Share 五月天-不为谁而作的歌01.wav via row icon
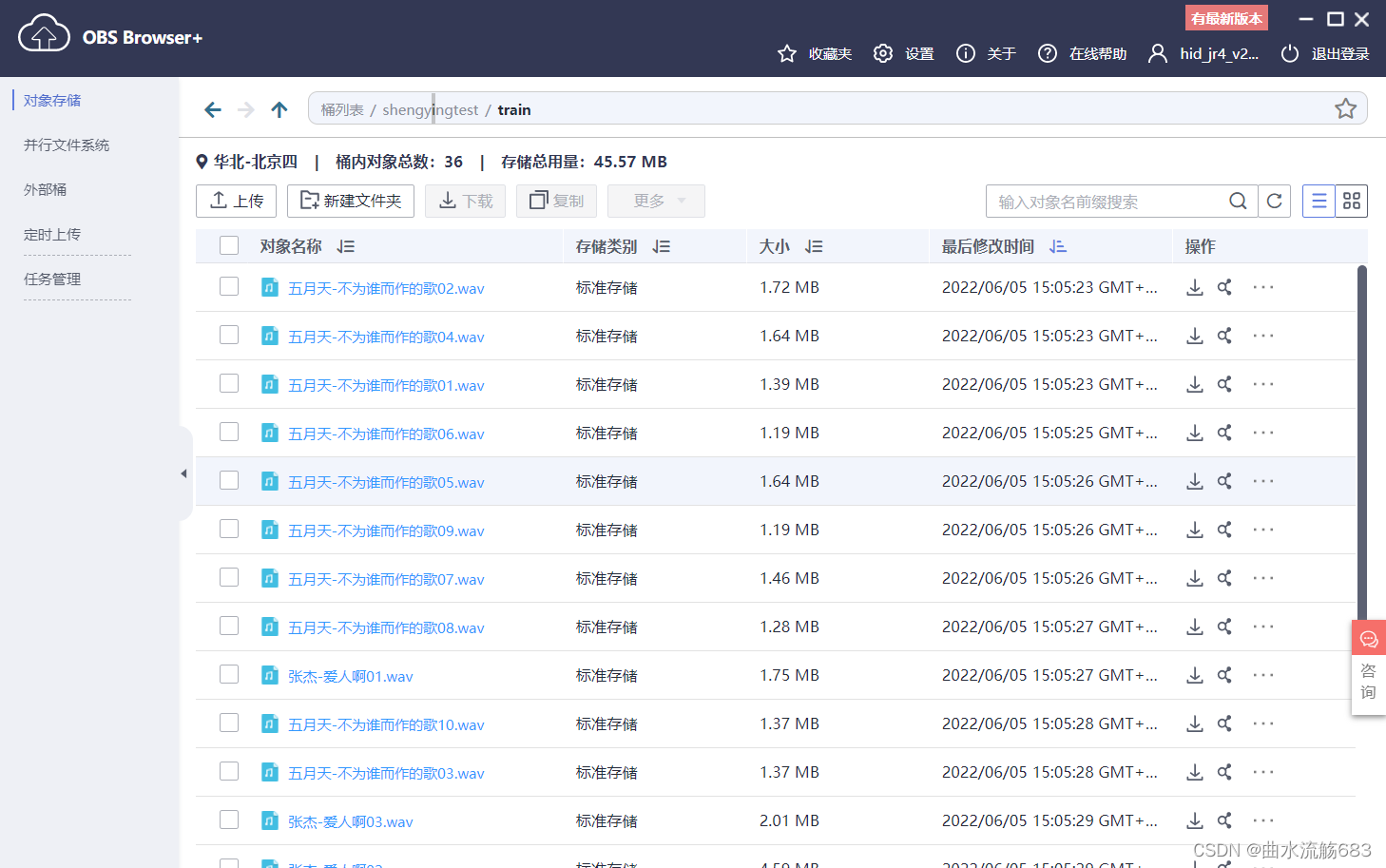The width and height of the screenshot is (1386, 868). point(1224,384)
